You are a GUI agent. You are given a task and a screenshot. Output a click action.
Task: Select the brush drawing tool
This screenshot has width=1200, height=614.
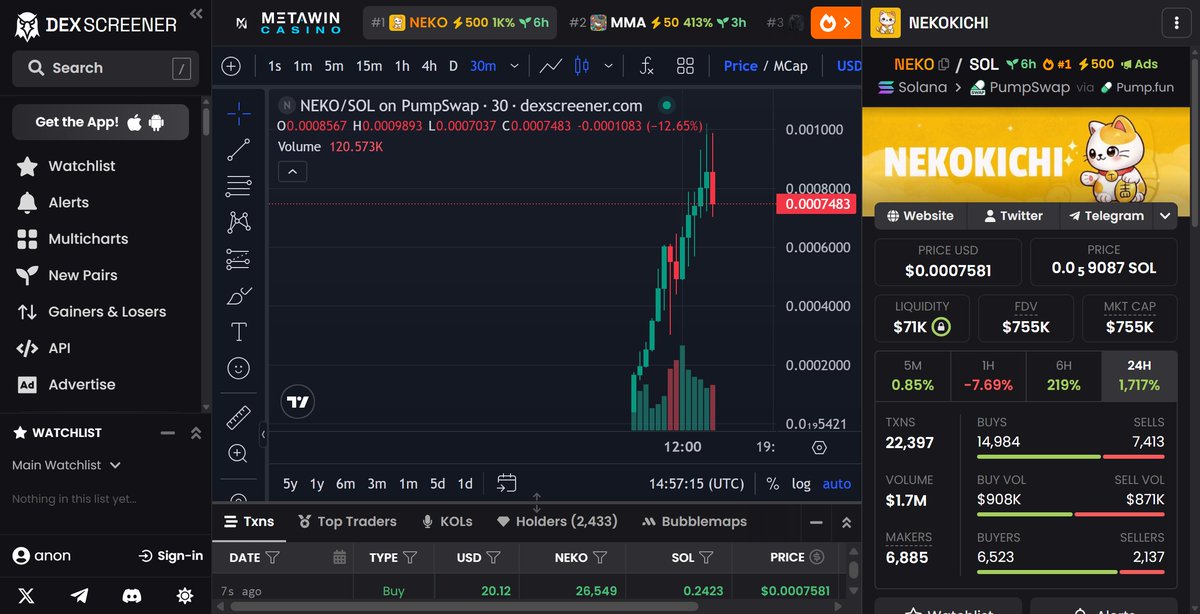(x=238, y=295)
